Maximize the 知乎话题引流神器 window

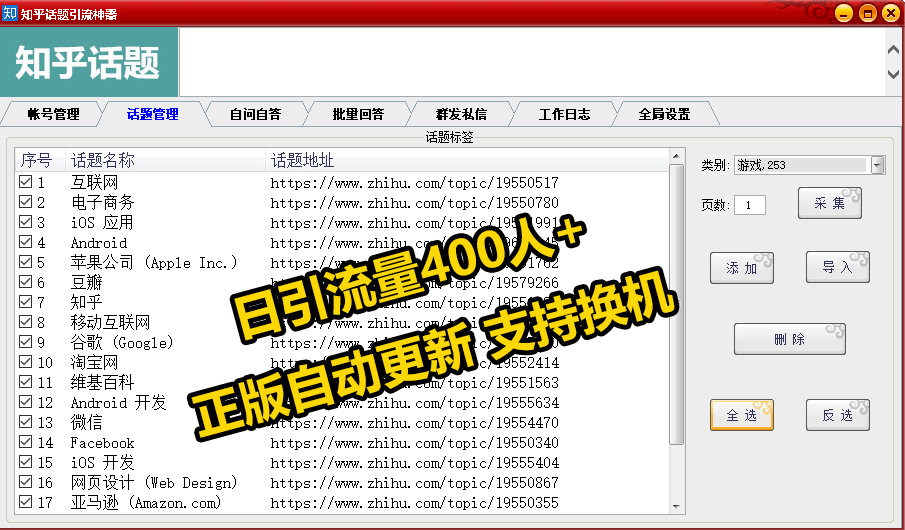click(x=867, y=13)
